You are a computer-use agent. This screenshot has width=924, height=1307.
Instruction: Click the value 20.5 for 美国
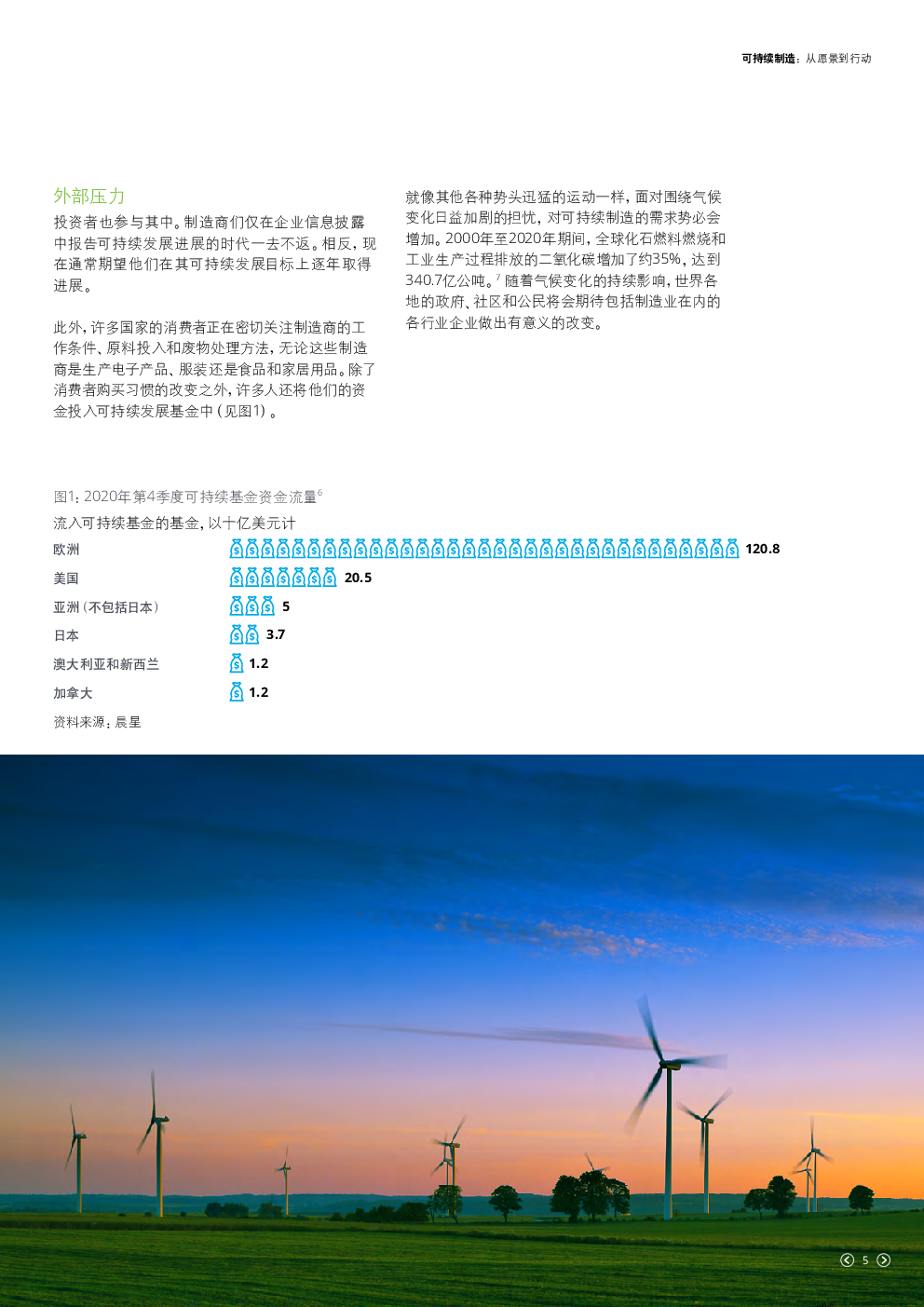358,578
